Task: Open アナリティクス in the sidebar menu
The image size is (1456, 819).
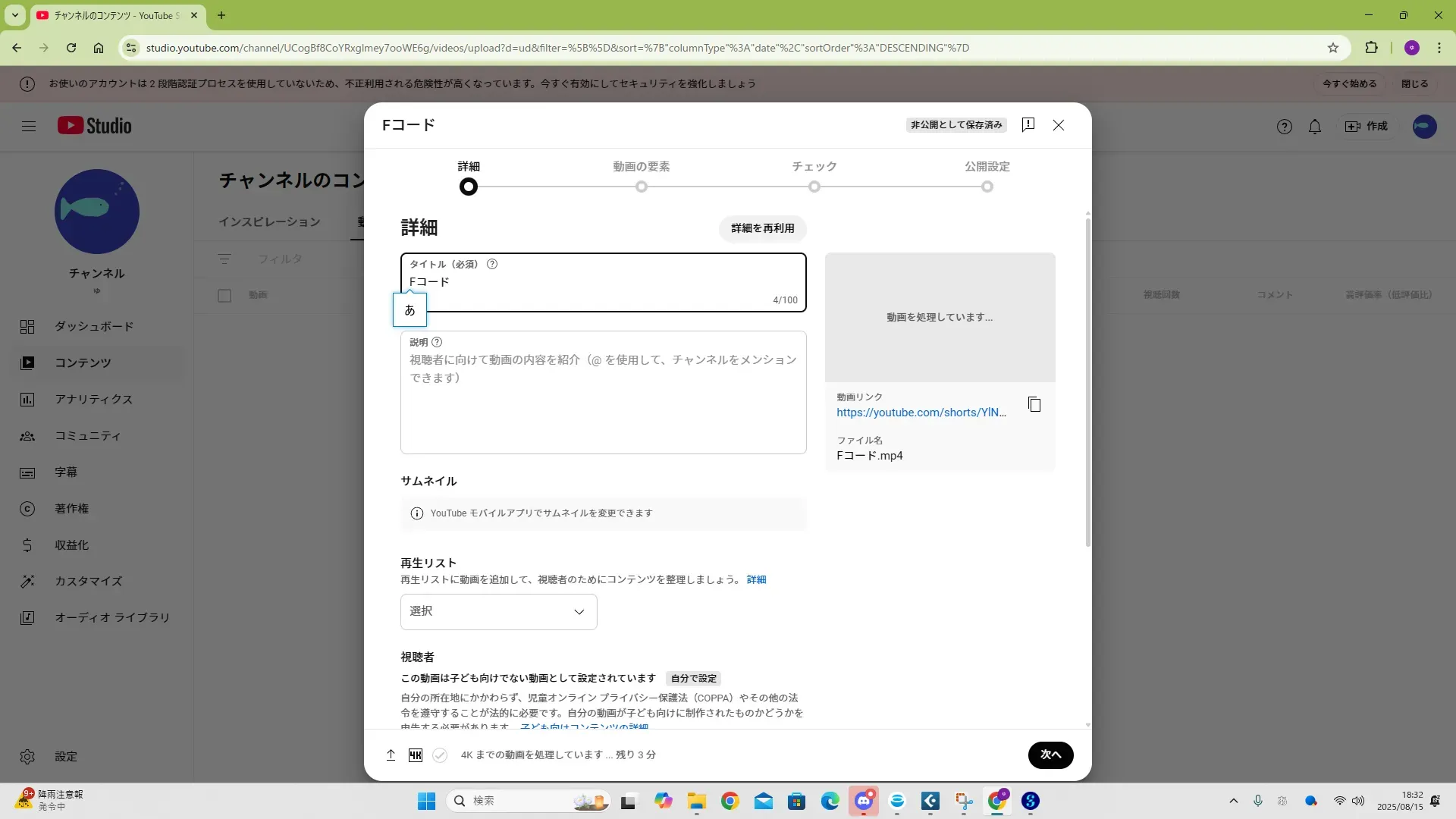Action: [93, 400]
